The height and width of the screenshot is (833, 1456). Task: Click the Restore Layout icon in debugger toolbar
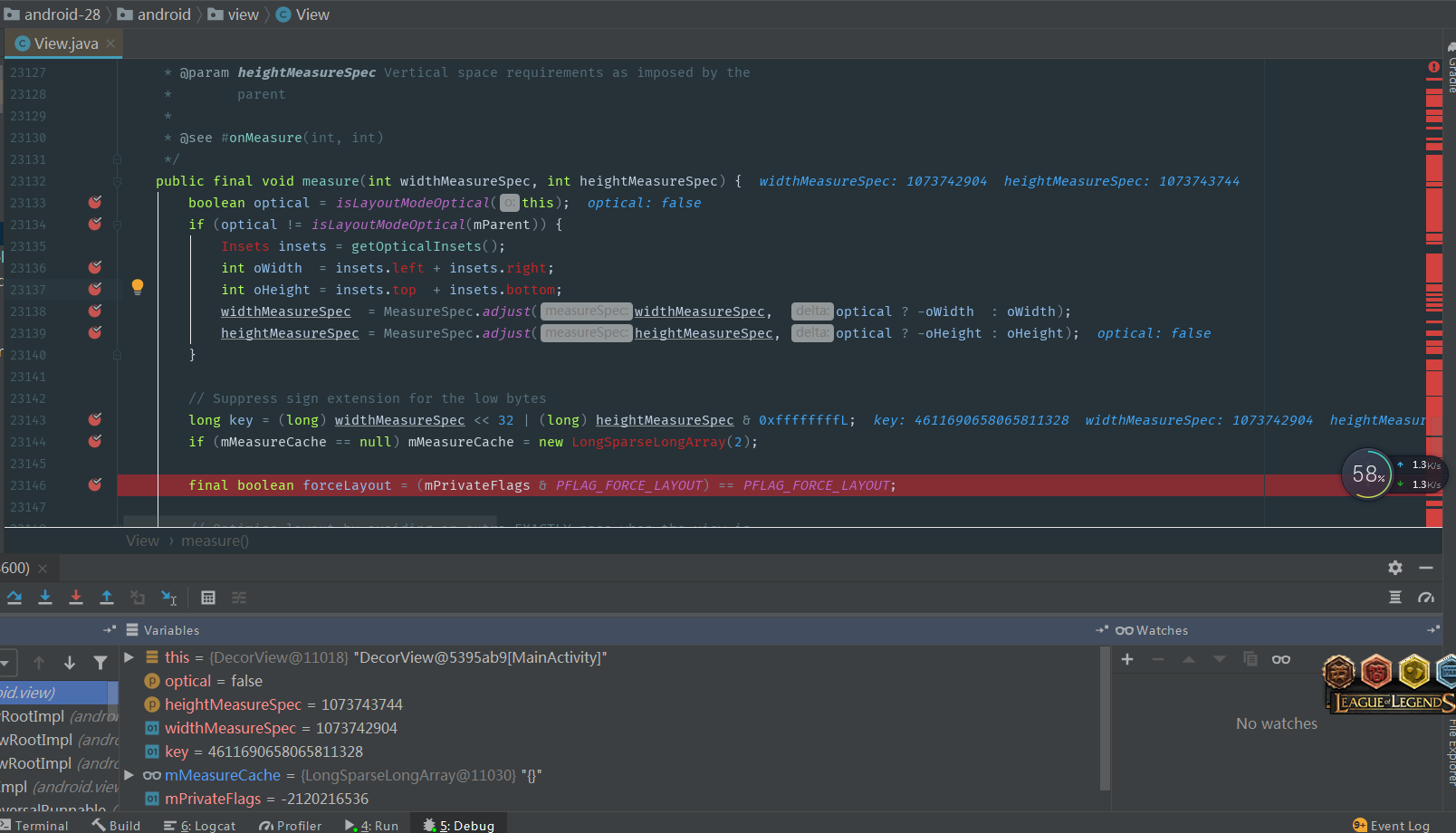(x=1395, y=598)
